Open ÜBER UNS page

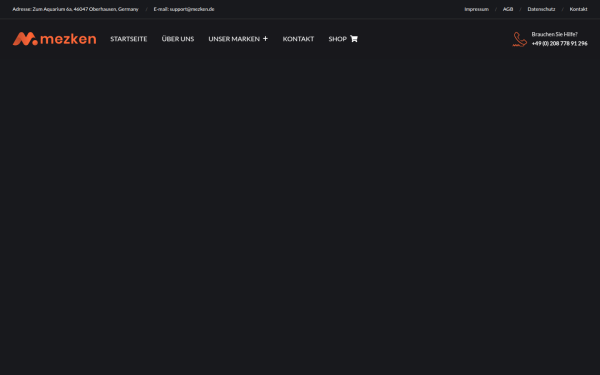point(178,39)
